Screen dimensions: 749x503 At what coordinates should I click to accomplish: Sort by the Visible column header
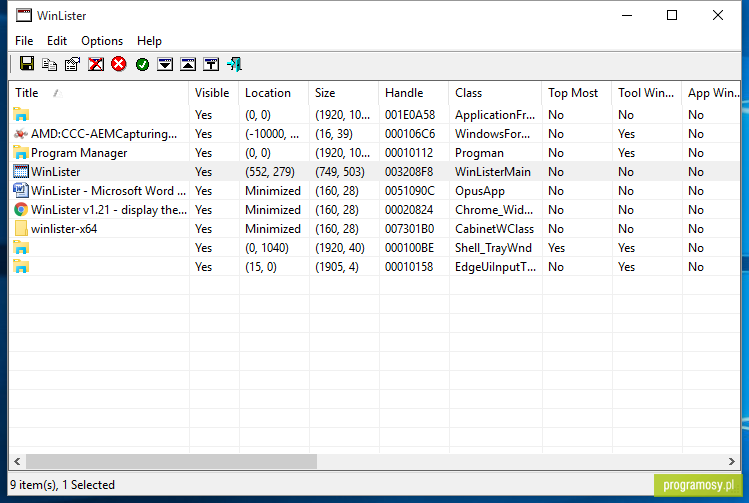[214, 93]
